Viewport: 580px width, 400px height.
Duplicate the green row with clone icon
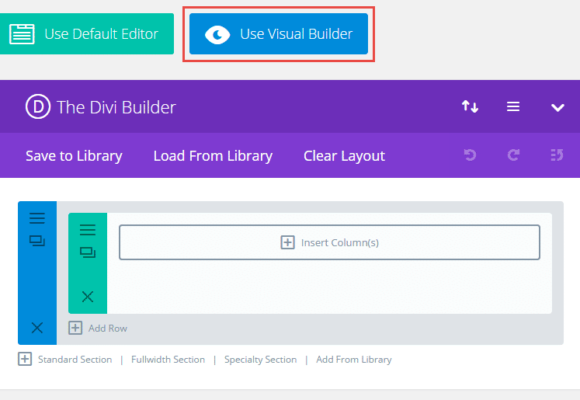88,253
